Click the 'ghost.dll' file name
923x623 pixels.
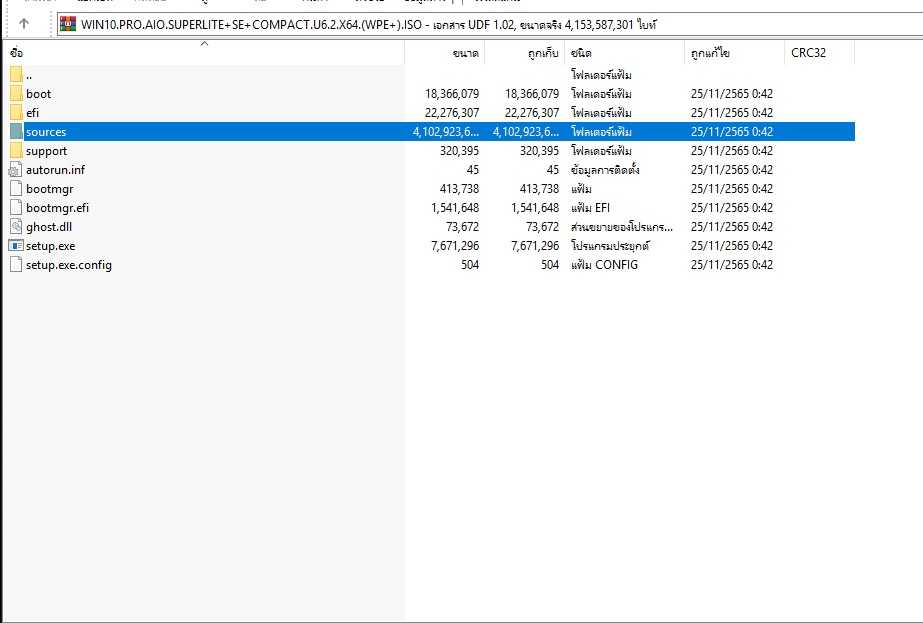(x=49, y=227)
